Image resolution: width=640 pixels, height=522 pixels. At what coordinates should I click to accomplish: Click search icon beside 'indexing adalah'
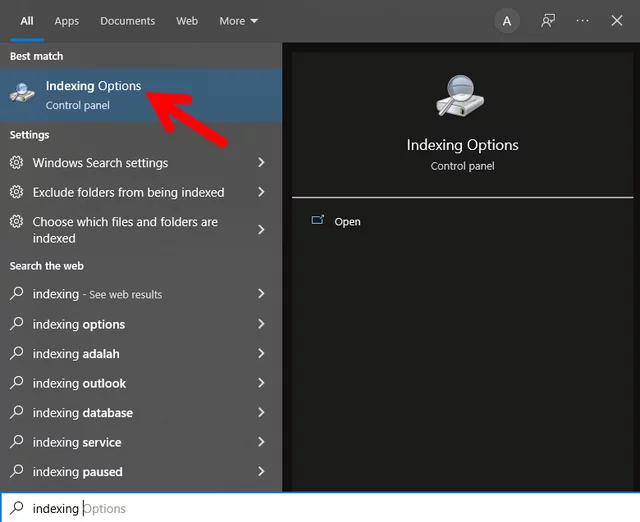pos(17,353)
